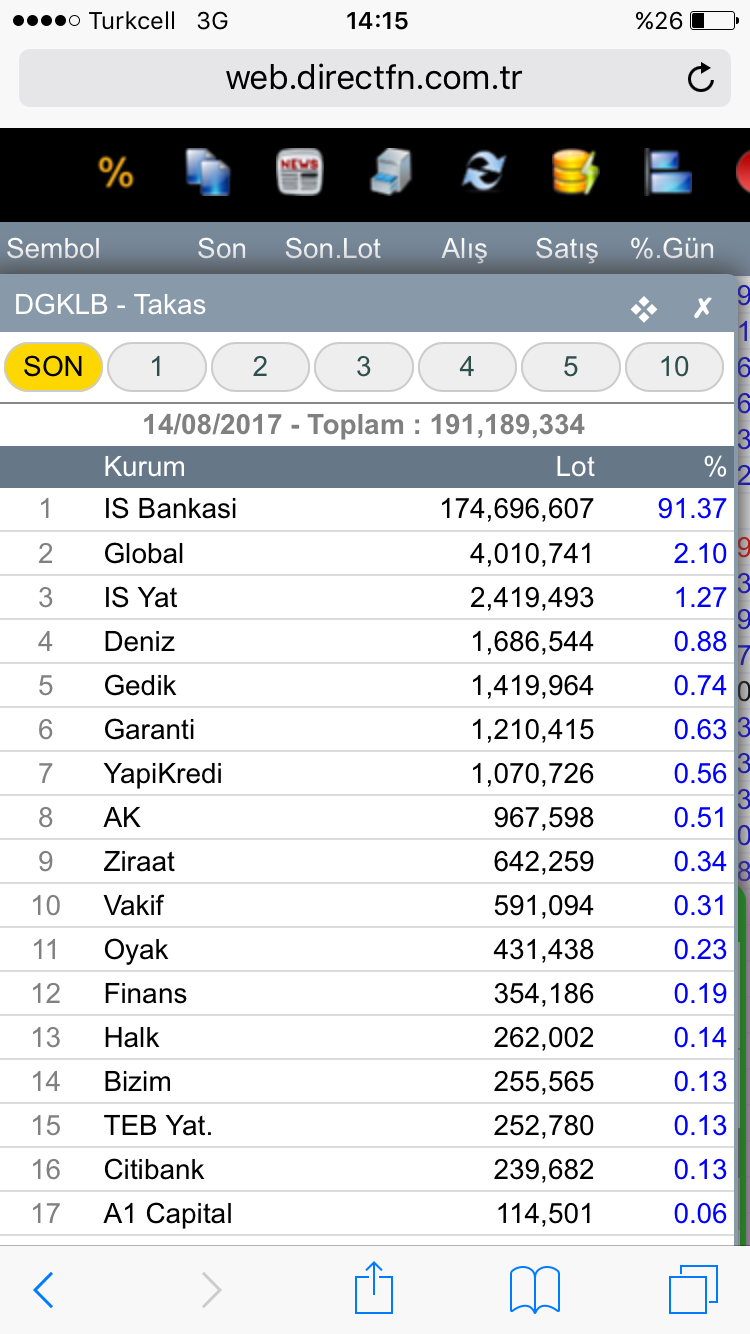Select the Vakif row
750x1334 pixels.
pos(367,905)
